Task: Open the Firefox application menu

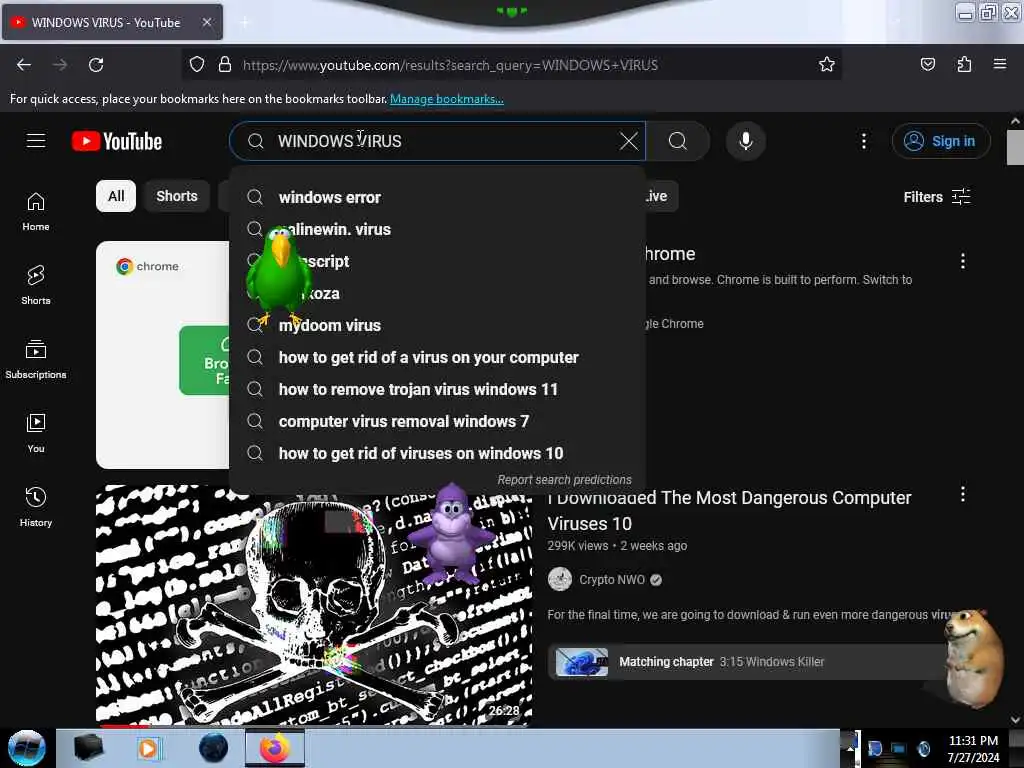Action: (1000, 64)
